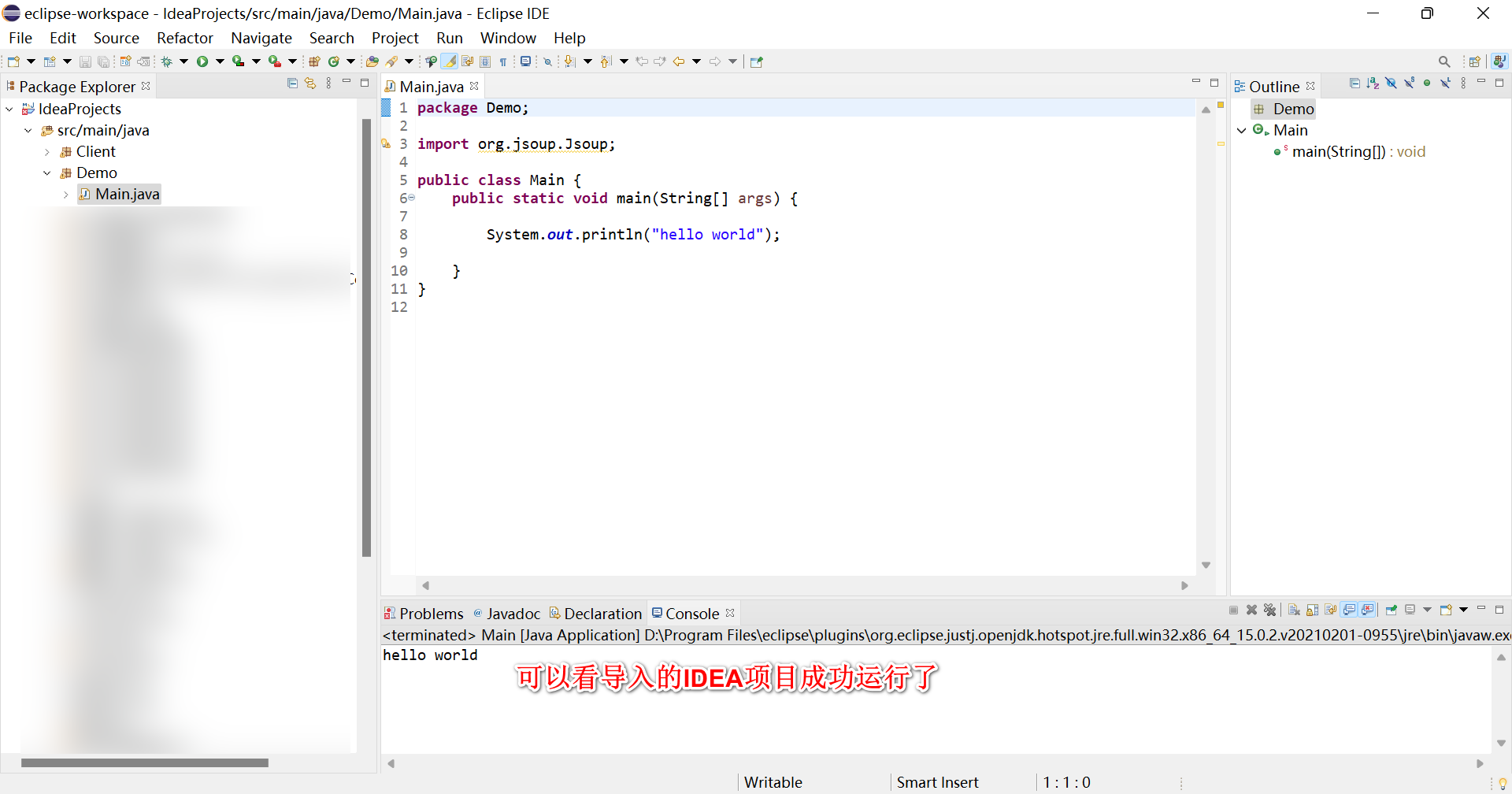The height and width of the screenshot is (794, 1512).
Task: Toggle Link with Editor in Package Explorer
Action: tap(310, 83)
